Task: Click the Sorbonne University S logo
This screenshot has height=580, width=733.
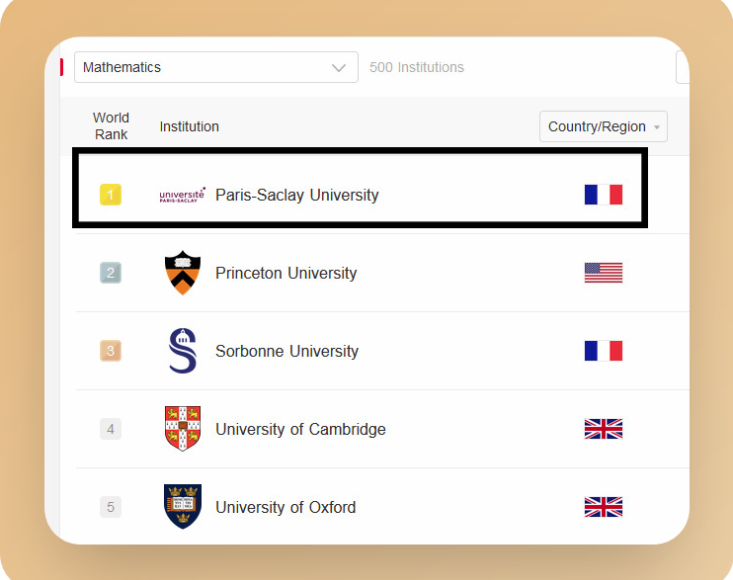Action: click(x=183, y=351)
